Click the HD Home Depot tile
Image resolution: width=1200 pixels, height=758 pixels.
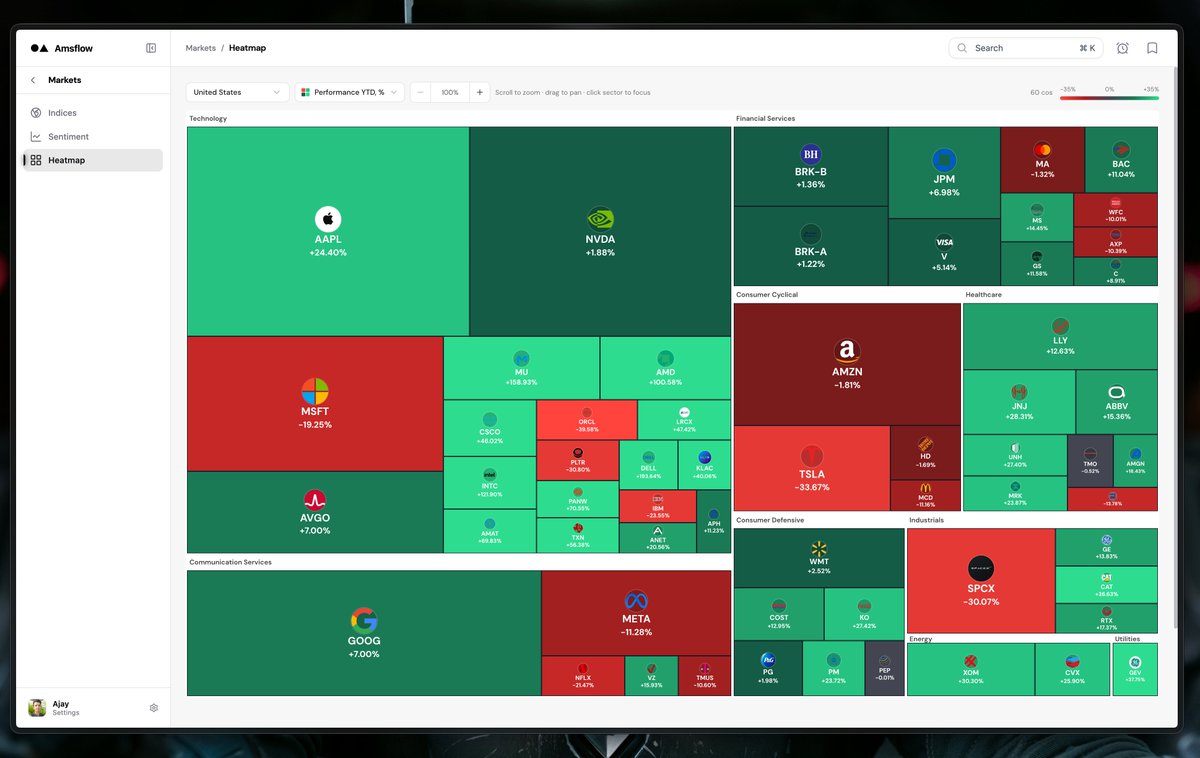(925, 453)
